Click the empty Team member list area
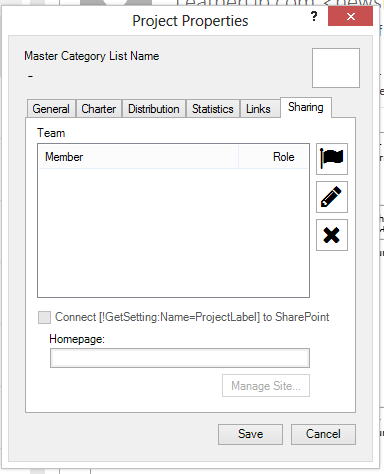 [x=173, y=232]
